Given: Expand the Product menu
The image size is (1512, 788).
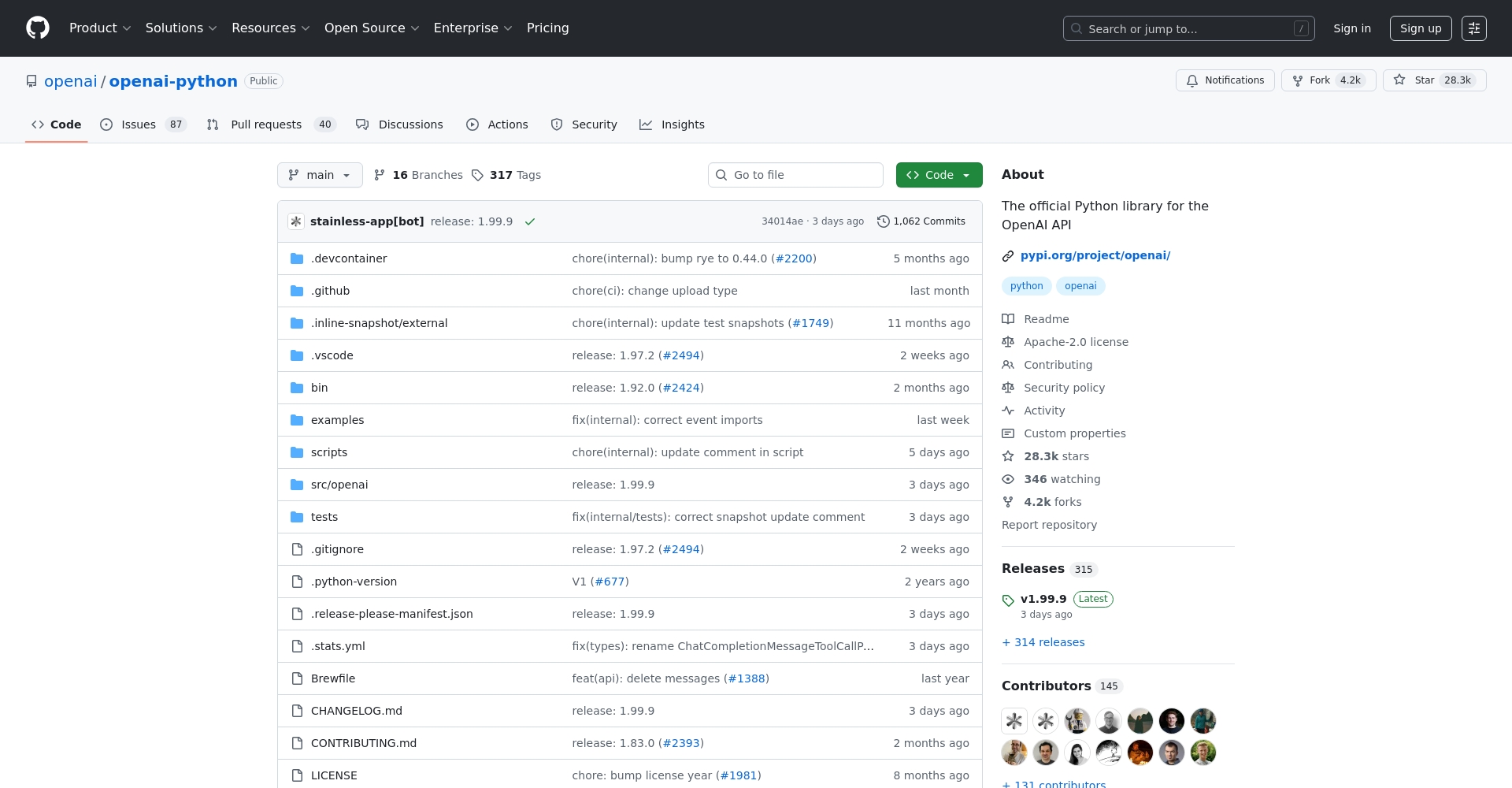Looking at the screenshot, I should [100, 28].
